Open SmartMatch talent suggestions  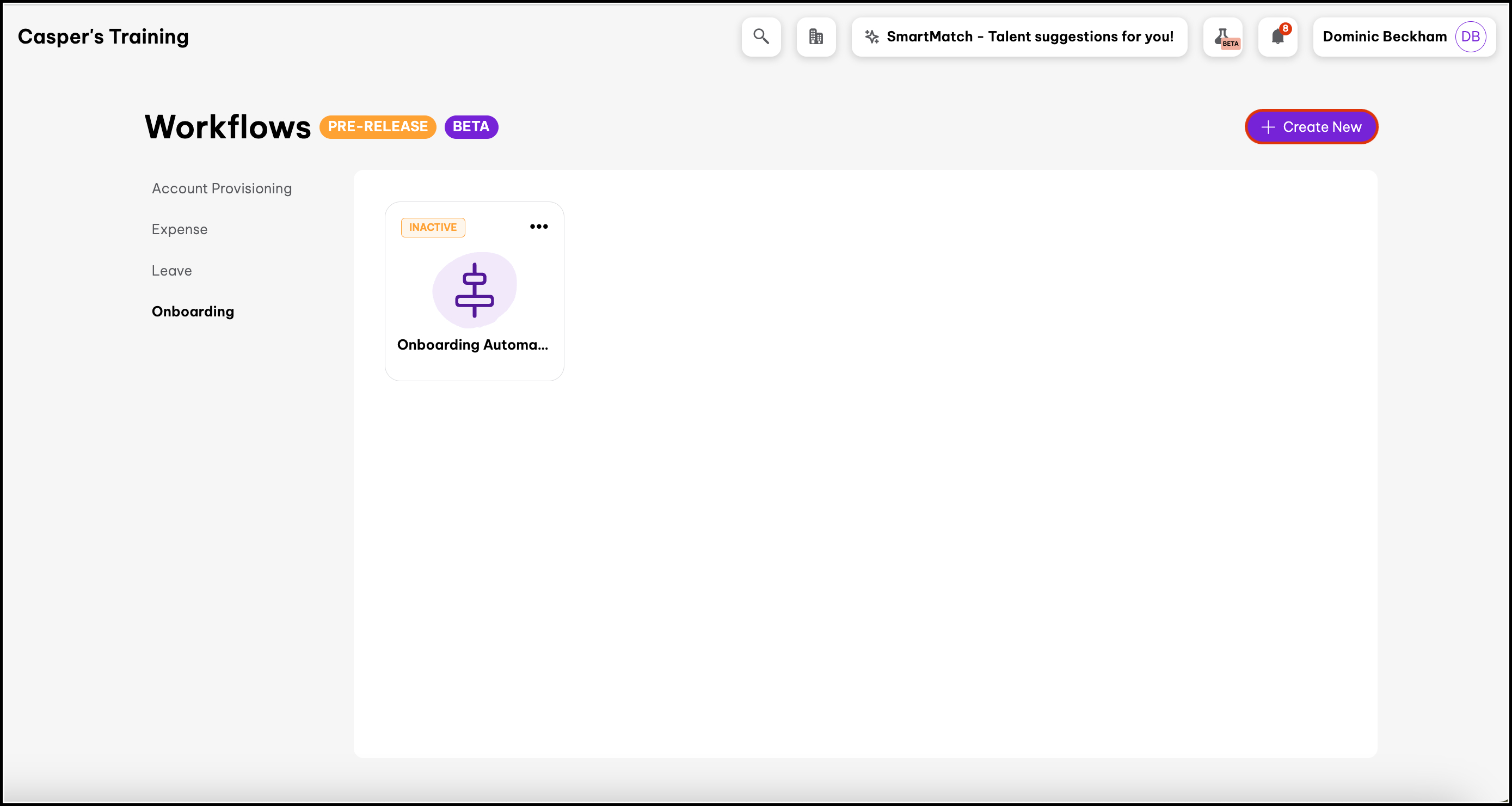pyautogui.click(x=1030, y=36)
